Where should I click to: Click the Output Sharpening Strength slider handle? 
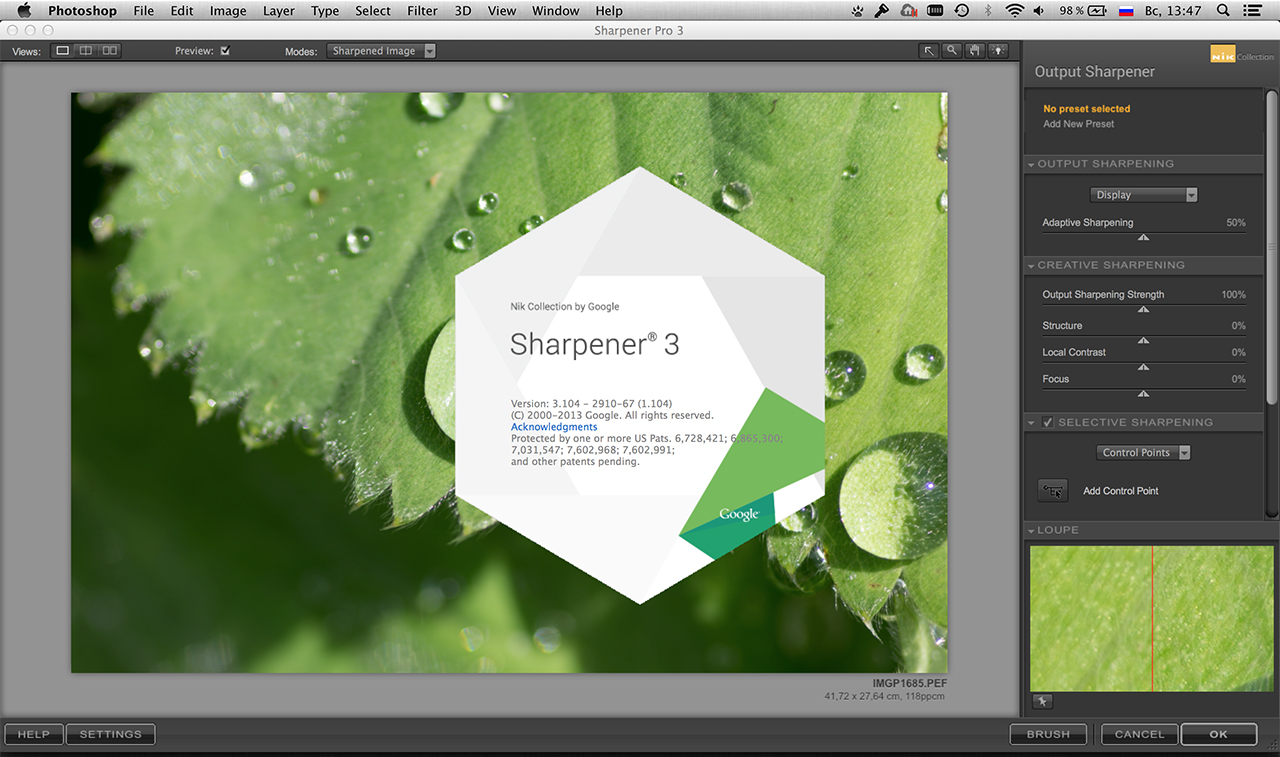click(1143, 309)
